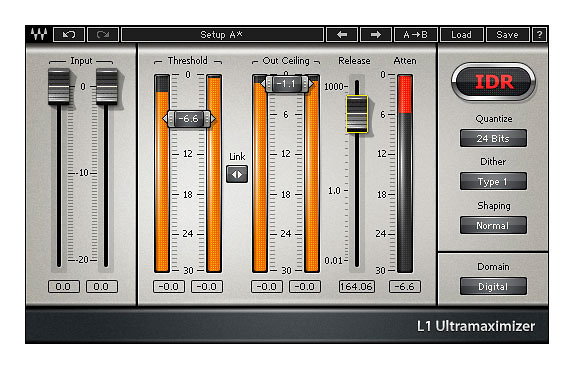Image resolution: width=574 pixels, height=369 pixels.
Task: Click the left Threshold peak readout -0.0
Action: pyautogui.click(x=169, y=286)
